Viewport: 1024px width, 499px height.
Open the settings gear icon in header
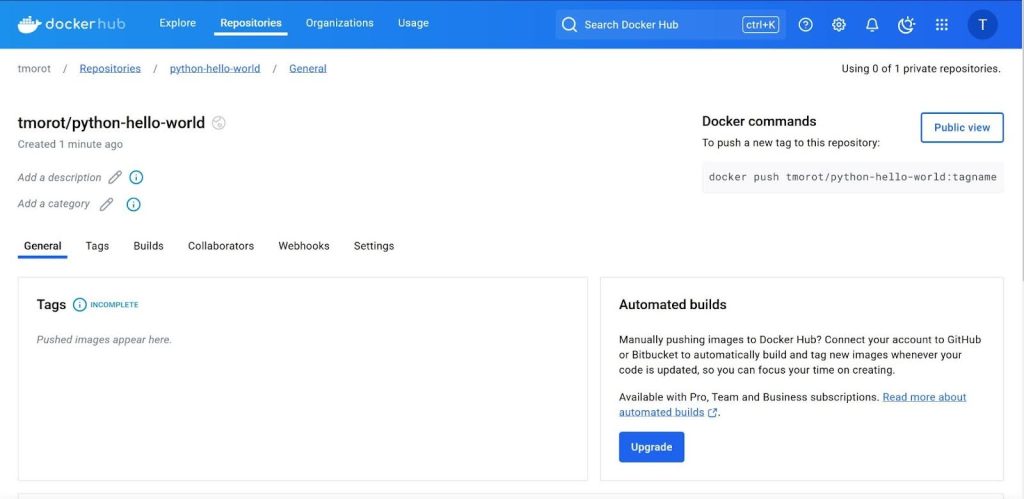tap(839, 25)
